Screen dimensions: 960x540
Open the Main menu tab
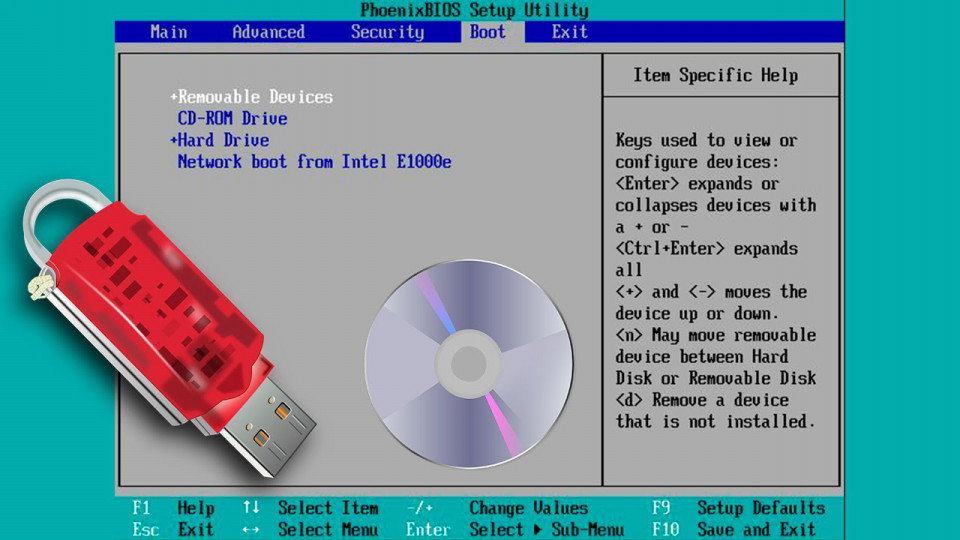(x=169, y=32)
